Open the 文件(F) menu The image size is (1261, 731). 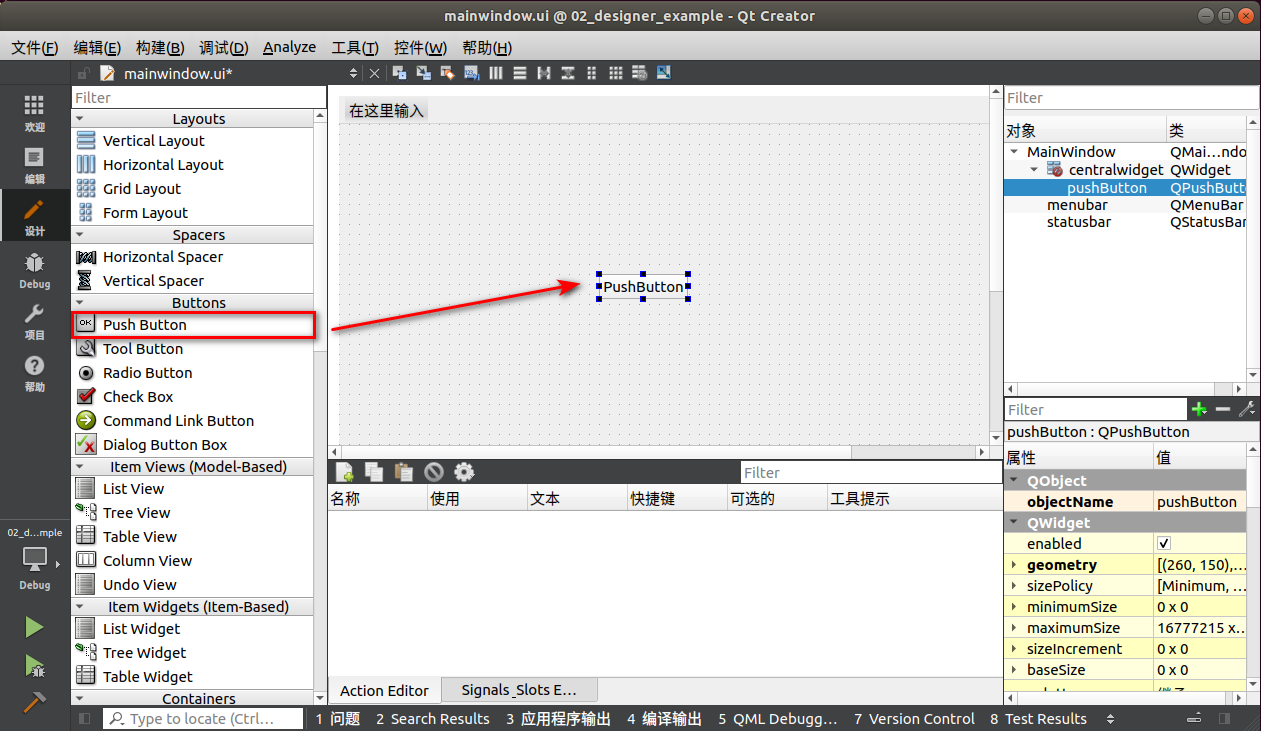pos(35,47)
